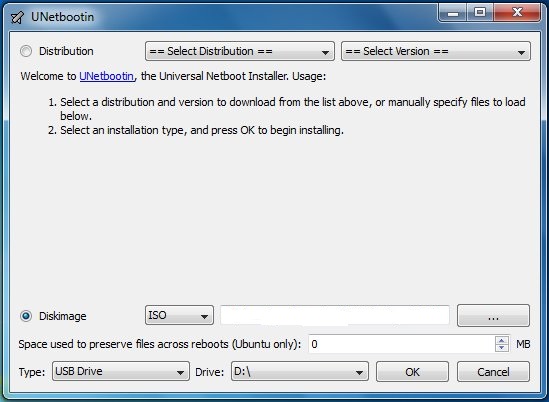
Task: Click the "Type:" label
Action: tap(32, 372)
